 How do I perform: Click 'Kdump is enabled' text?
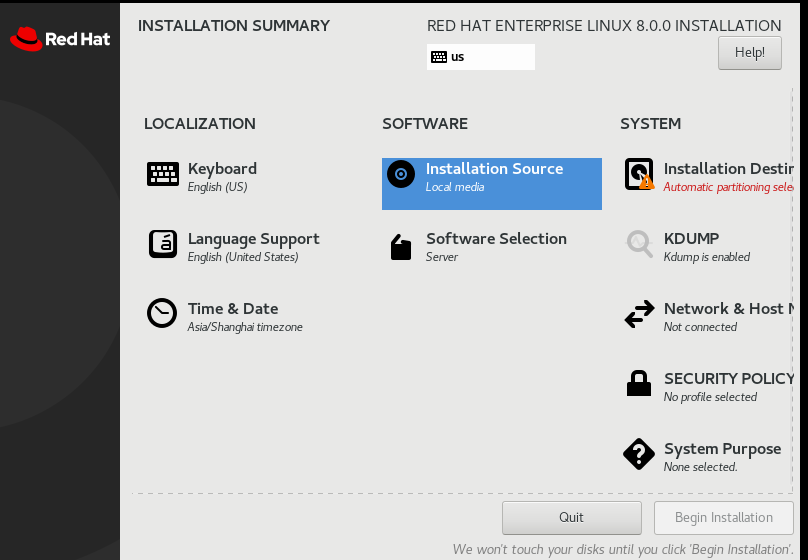tap(706, 257)
